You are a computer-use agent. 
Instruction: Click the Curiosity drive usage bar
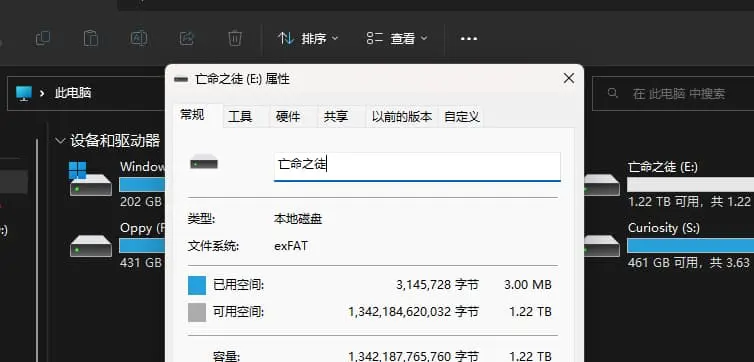click(691, 246)
